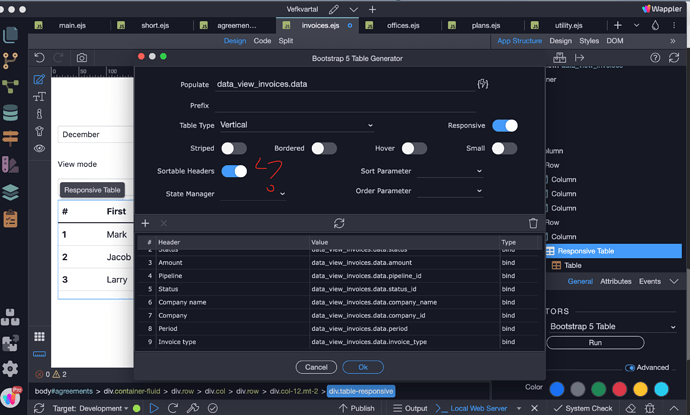The height and width of the screenshot is (415, 690).
Task: Select the yellow color swatch
Action: click(x=640, y=389)
